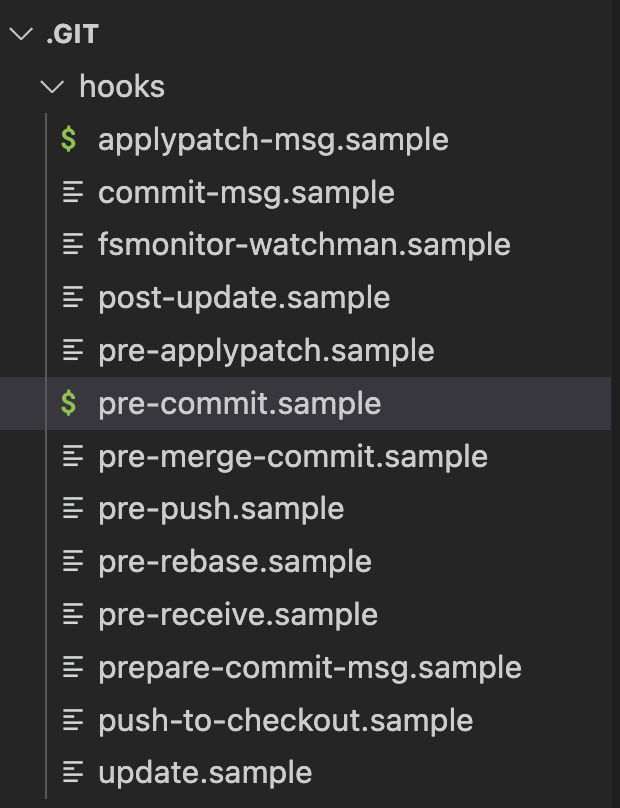Screen dimensions: 620x808
Task: Collapse the .GIT section chevron
Action: click(x=19, y=35)
